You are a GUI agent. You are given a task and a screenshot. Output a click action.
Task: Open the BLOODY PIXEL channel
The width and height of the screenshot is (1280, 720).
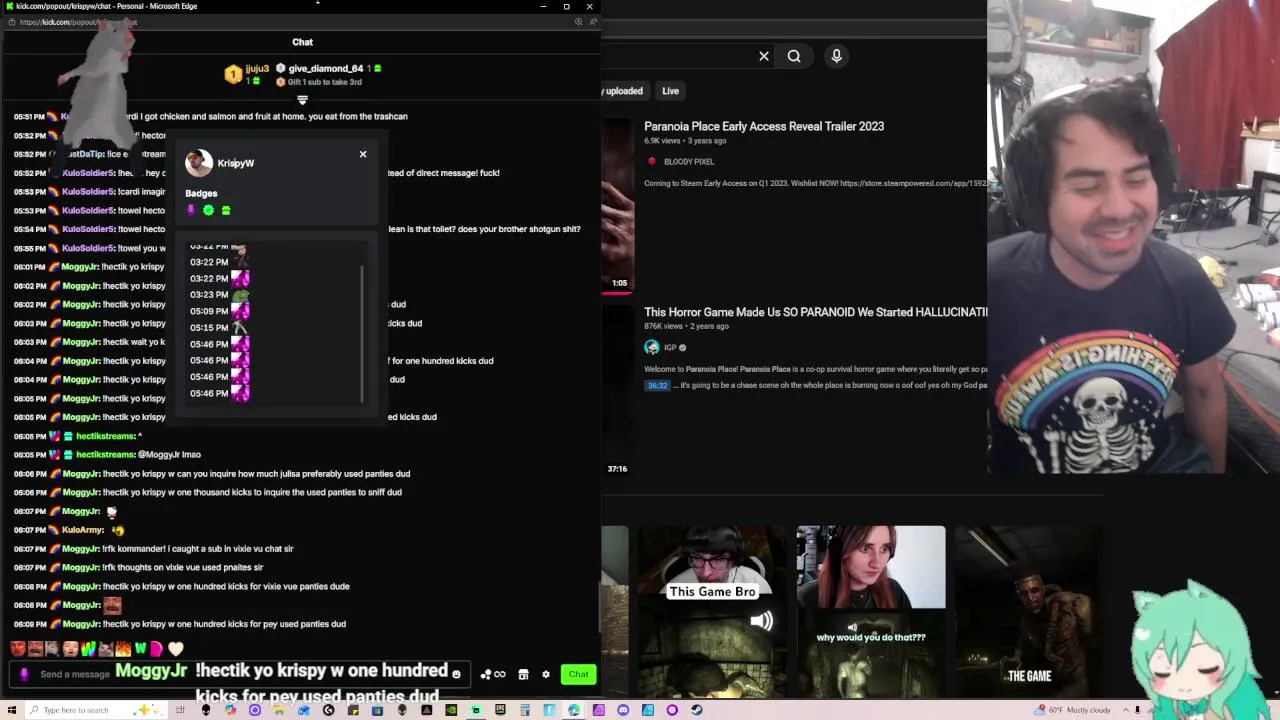point(688,161)
